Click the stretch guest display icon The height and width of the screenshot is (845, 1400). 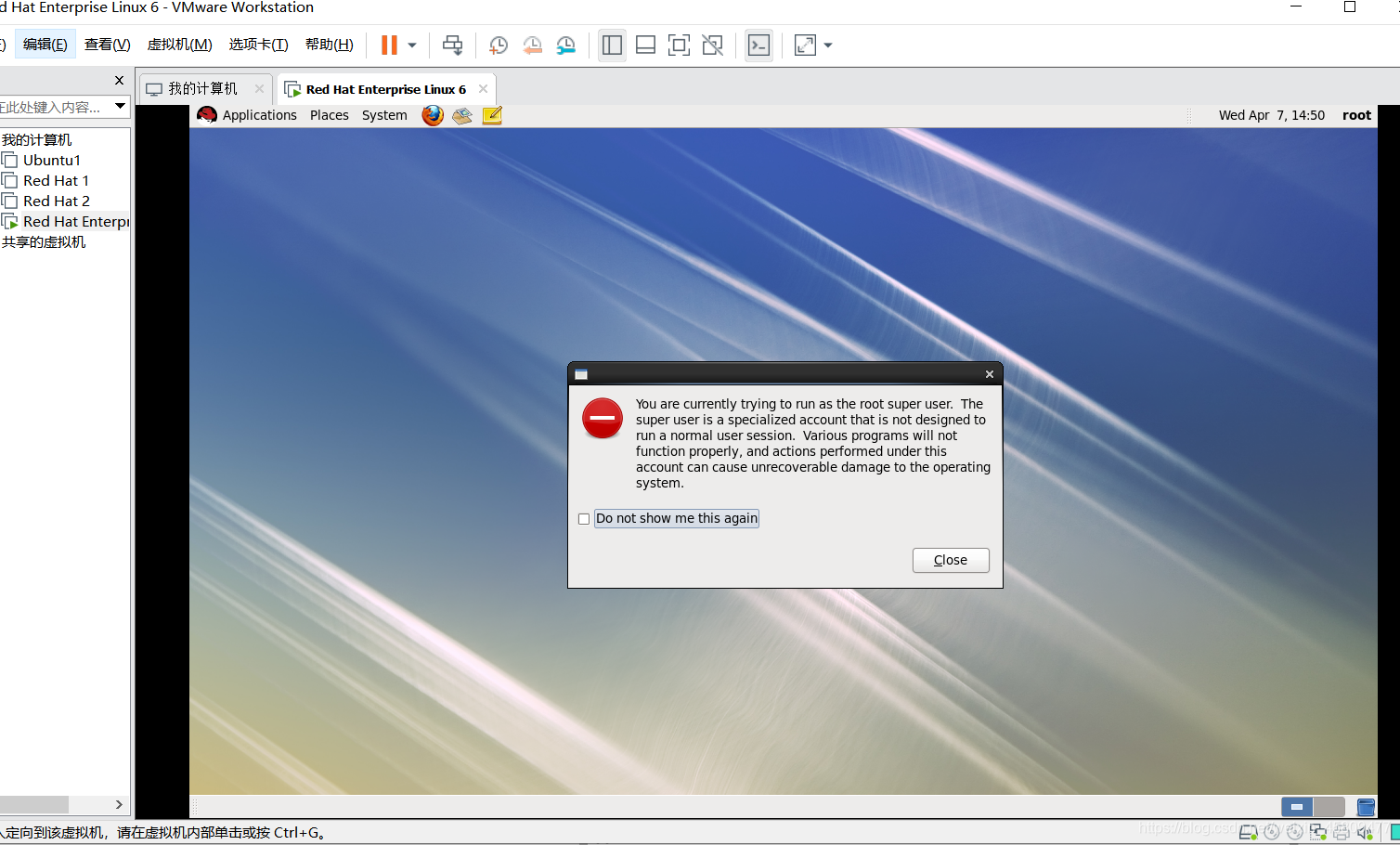[805, 45]
